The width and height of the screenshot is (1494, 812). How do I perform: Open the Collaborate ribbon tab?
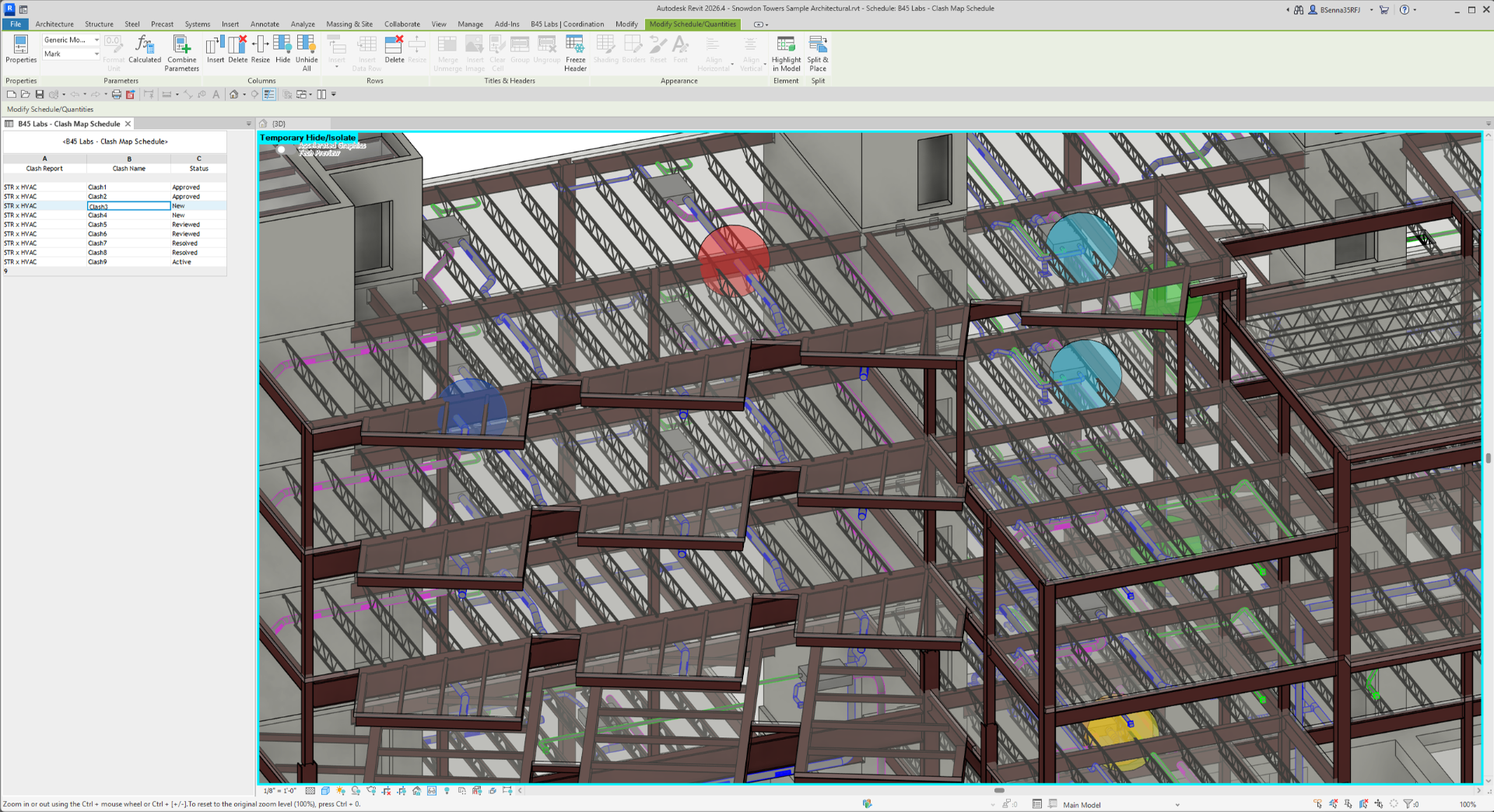tap(402, 24)
